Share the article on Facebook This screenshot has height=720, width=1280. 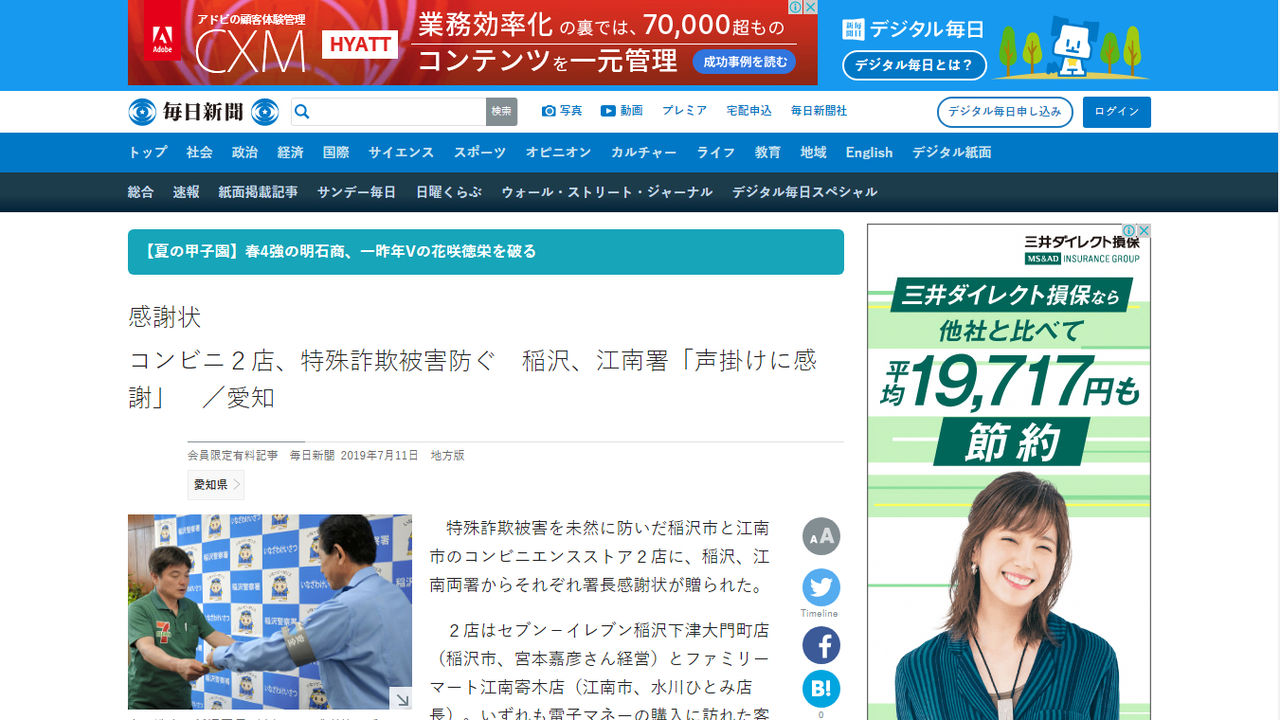[821, 646]
